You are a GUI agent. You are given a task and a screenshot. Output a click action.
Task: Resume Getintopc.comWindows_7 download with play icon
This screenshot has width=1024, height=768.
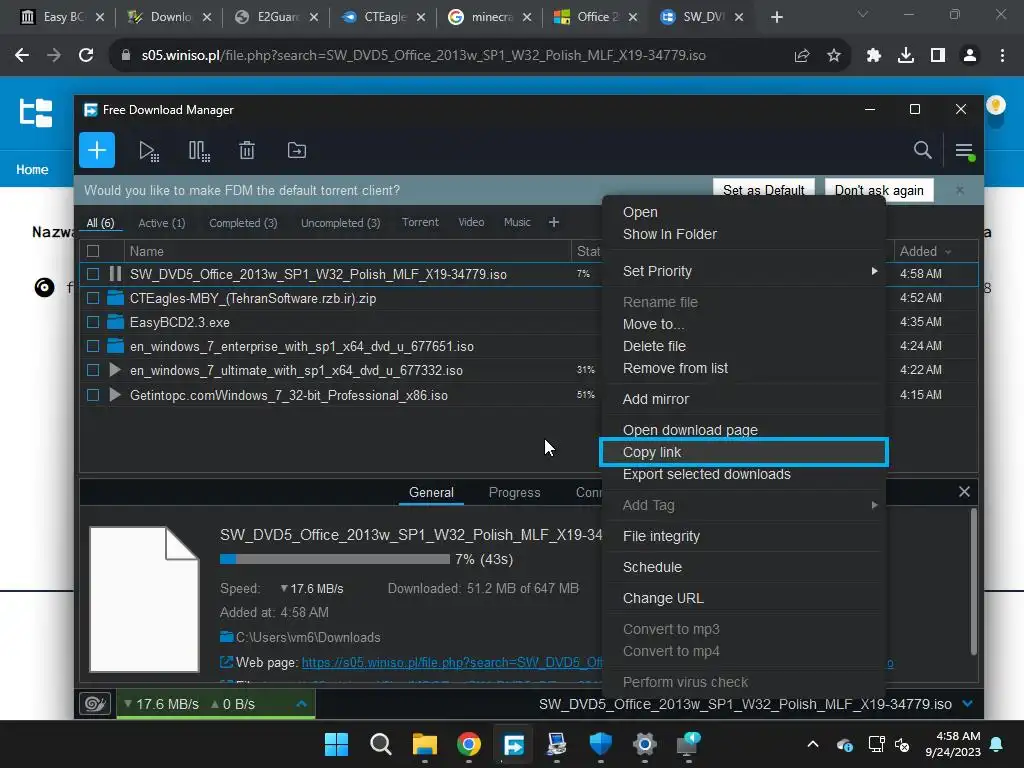116,394
